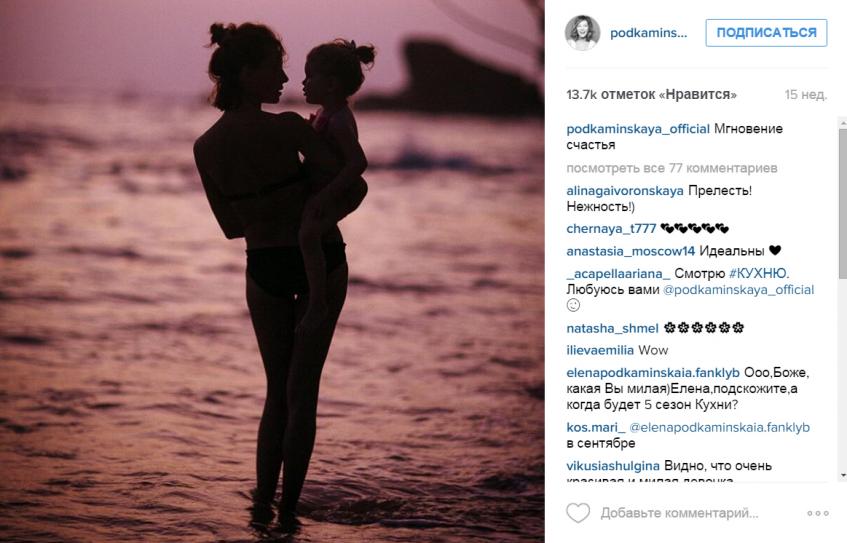This screenshot has height=543, width=847.
Task: View all 77 comments link
Action: tap(671, 168)
